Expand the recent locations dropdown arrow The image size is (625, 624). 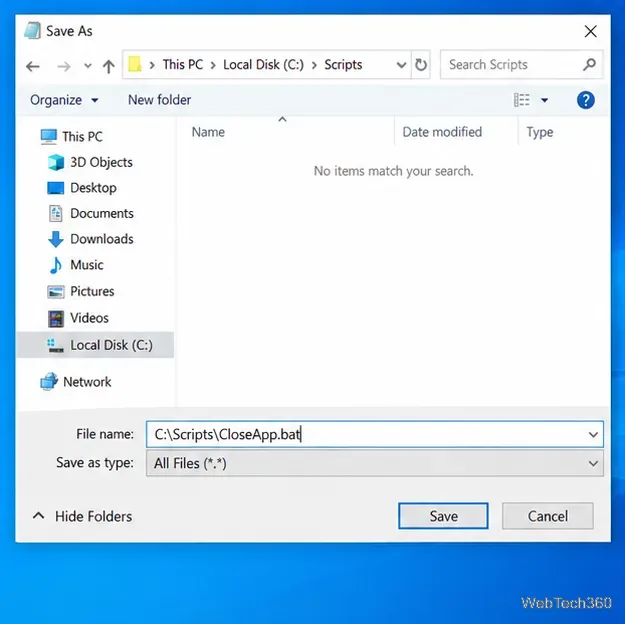(x=88, y=66)
